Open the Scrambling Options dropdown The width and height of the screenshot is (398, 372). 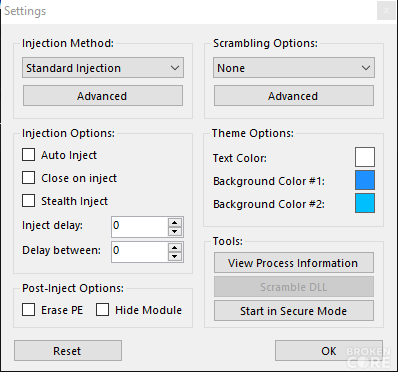point(294,68)
